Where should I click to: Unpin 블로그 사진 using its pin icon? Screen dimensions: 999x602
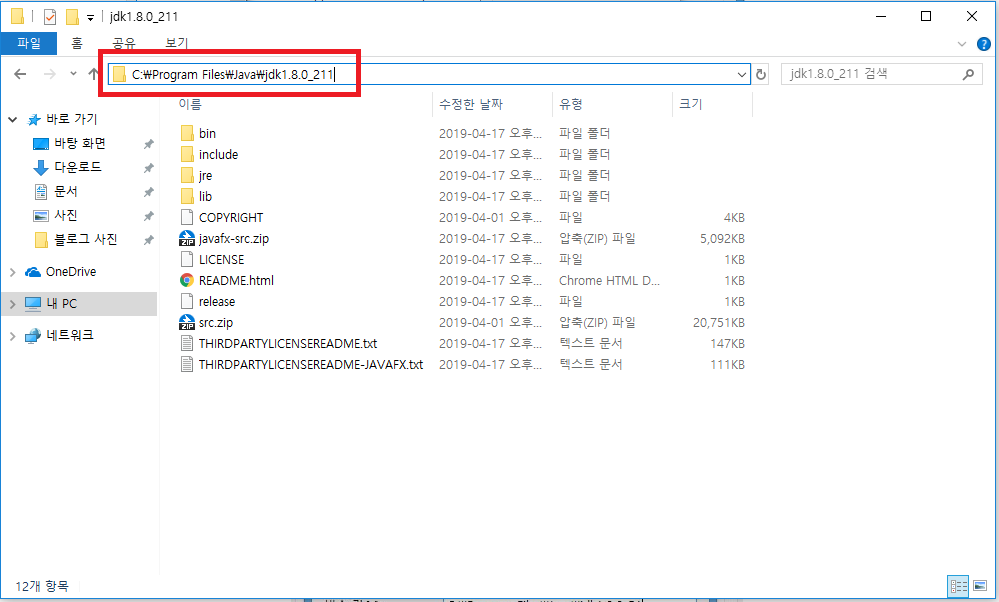point(148,240)
